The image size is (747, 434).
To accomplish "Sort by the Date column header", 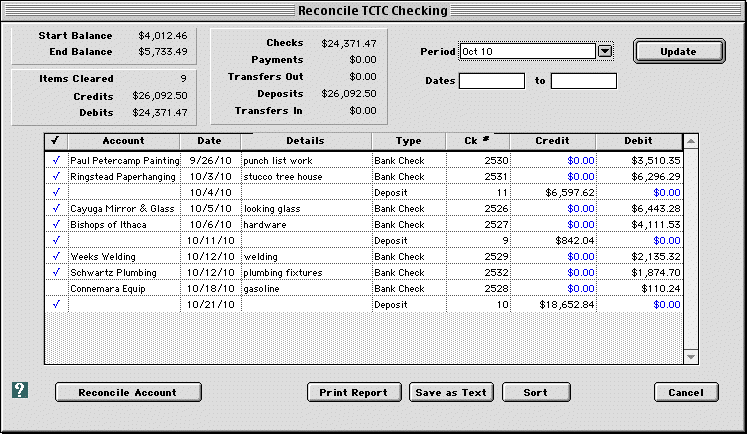I will [x=209, y=141].
